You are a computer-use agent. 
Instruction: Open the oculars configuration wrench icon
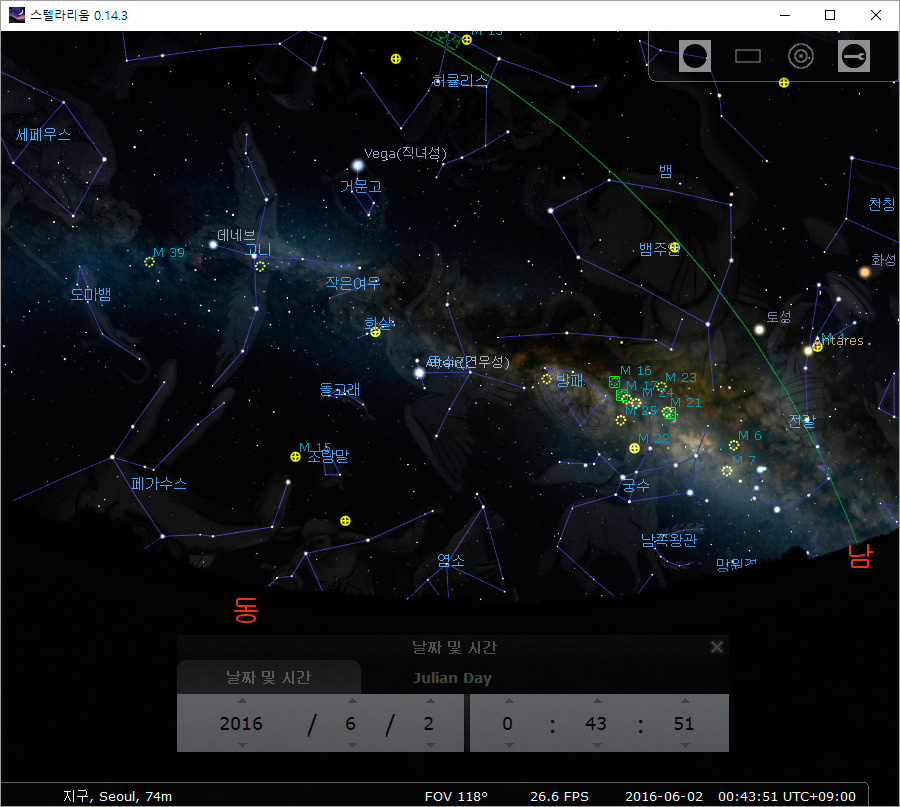click(x=854, y=56)
